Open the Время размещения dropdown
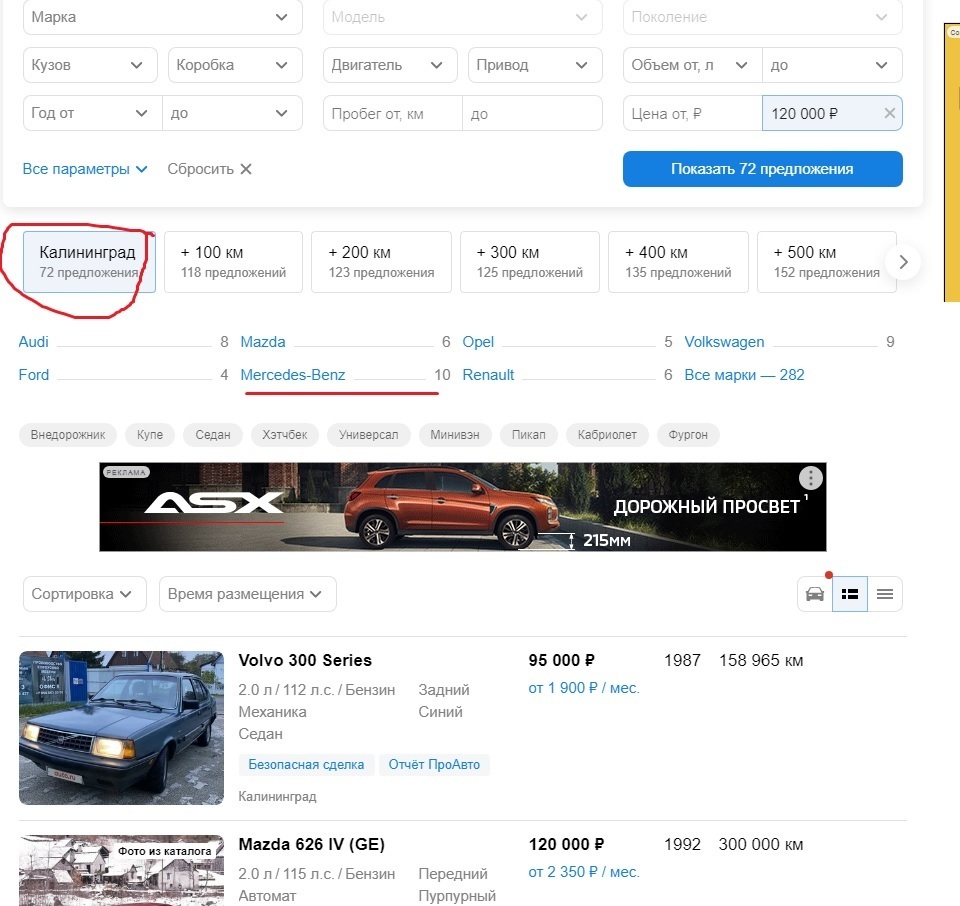Screen dimensions: 960x906 pyautogui.click(x=247, y=594)
